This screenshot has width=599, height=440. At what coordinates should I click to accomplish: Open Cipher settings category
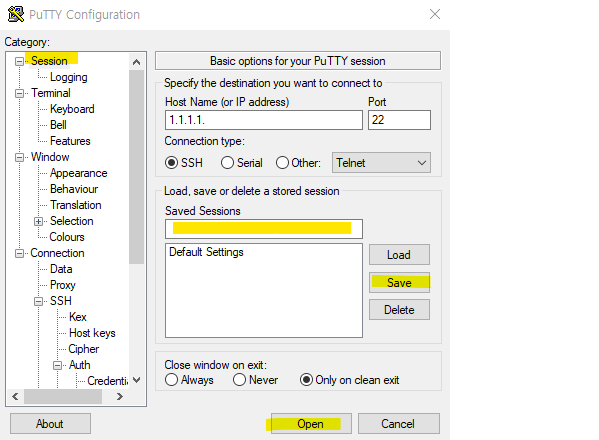click(x=84, y=349)
